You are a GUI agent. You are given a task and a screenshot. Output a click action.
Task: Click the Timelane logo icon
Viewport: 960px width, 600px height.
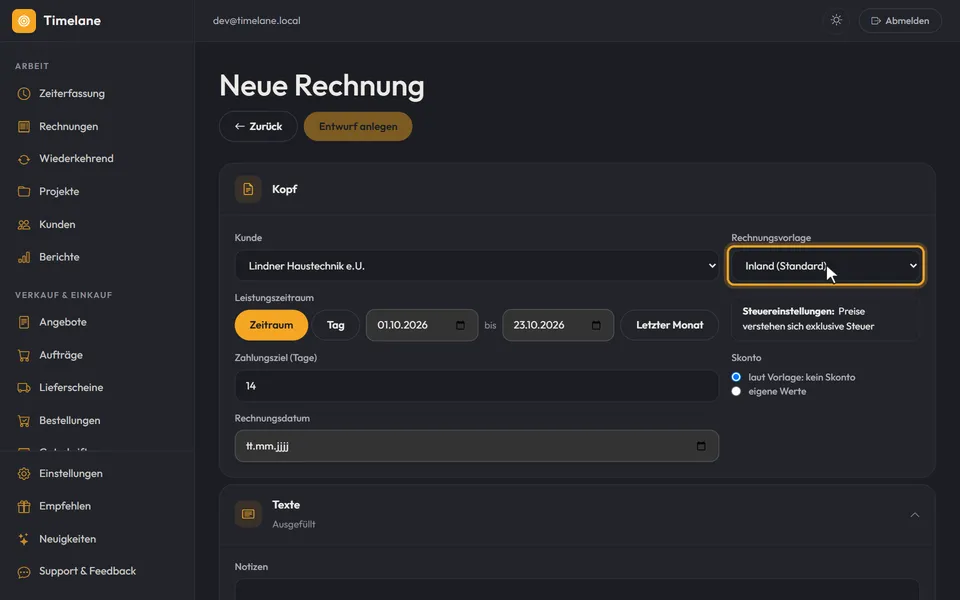pos(24,21)
